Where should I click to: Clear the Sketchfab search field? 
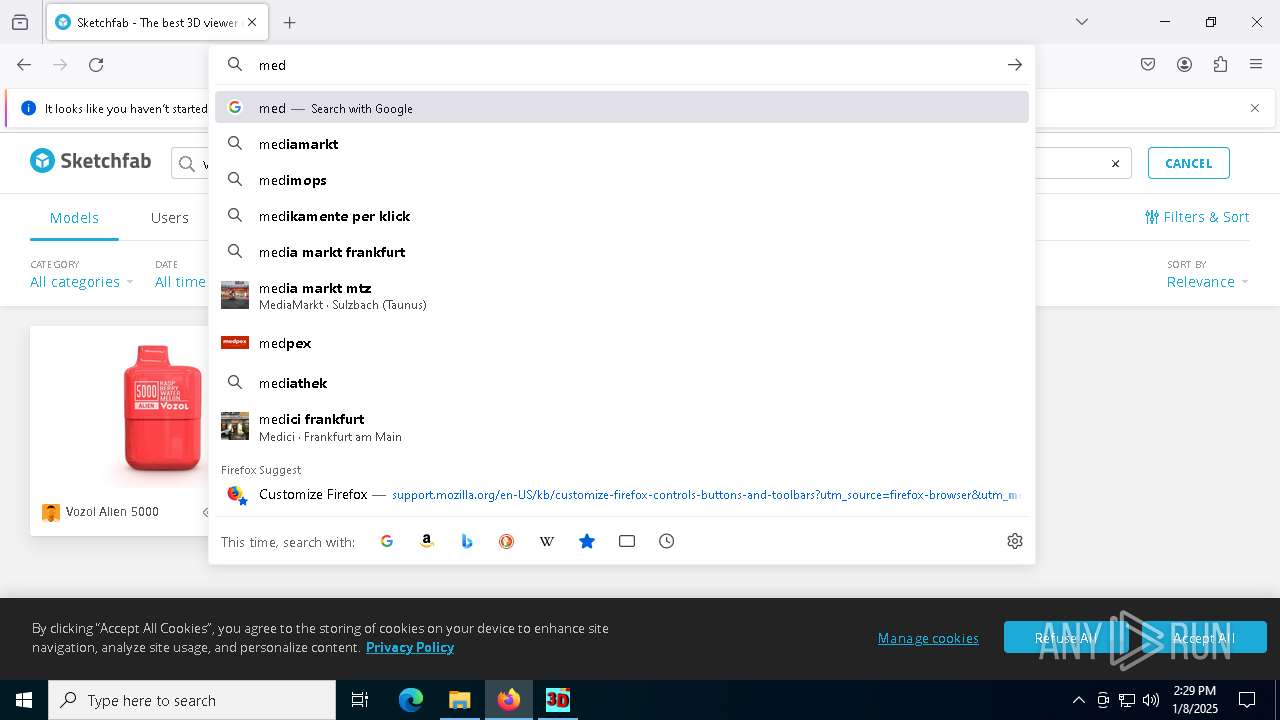1115,164
